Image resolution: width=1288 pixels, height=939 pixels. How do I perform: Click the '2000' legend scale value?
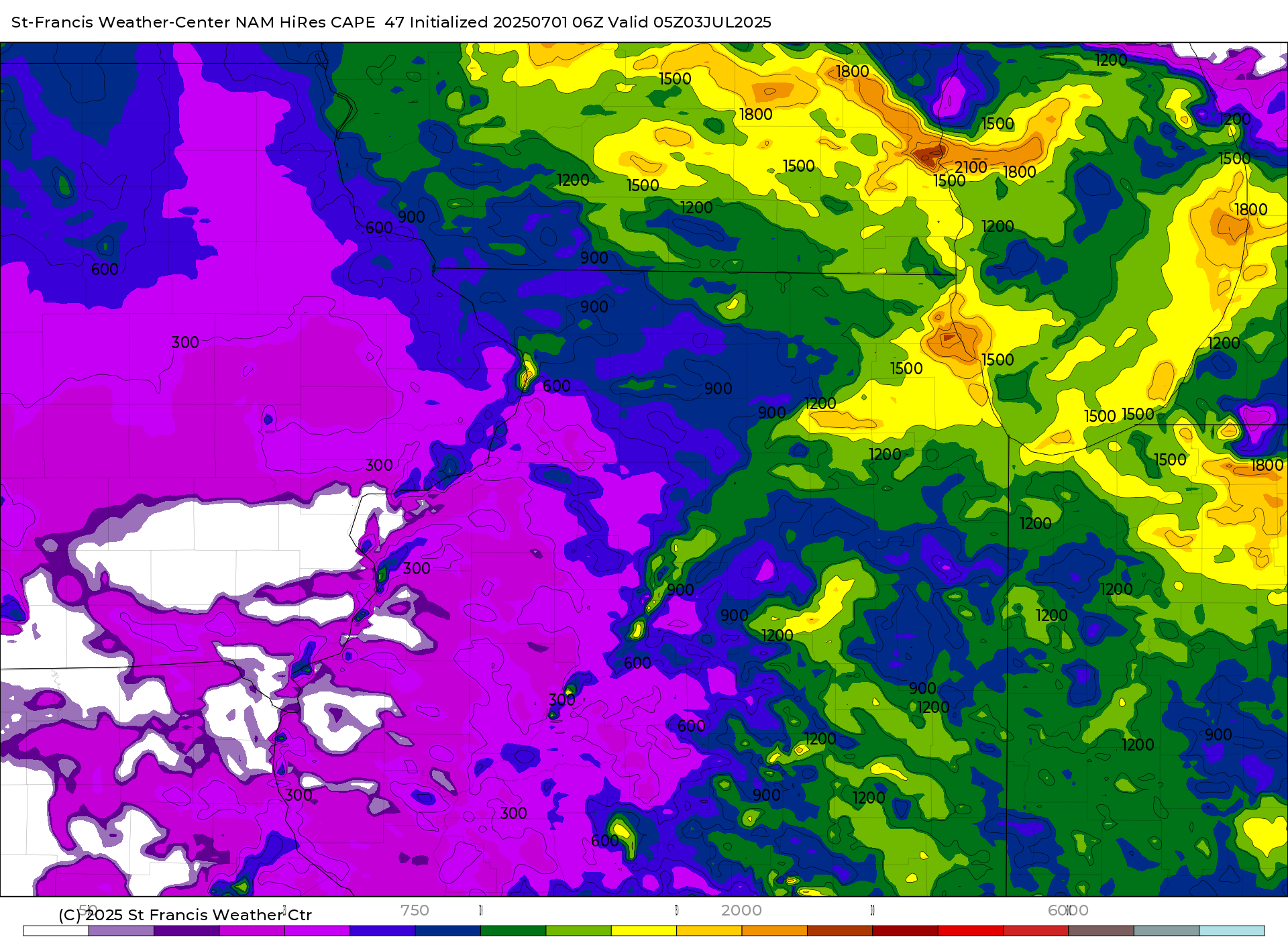pos(741,910)
